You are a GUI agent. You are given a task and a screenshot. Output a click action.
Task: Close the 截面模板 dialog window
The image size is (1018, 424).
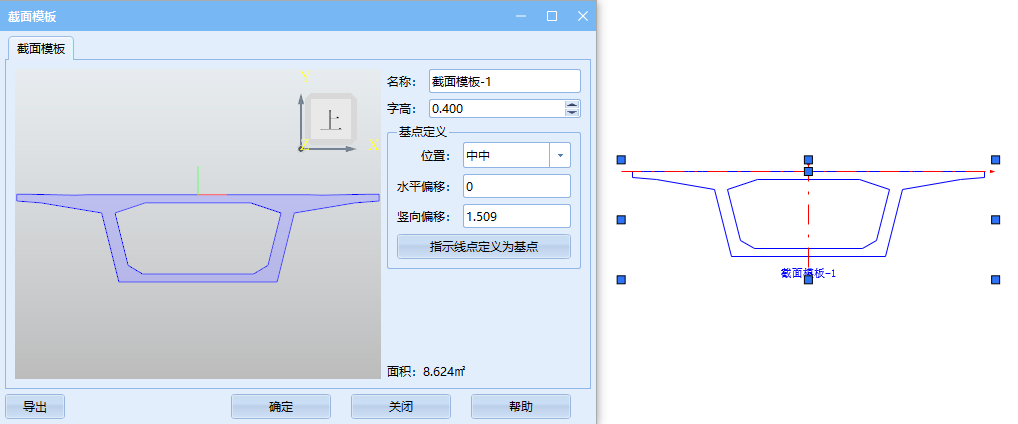pos(582,16)
